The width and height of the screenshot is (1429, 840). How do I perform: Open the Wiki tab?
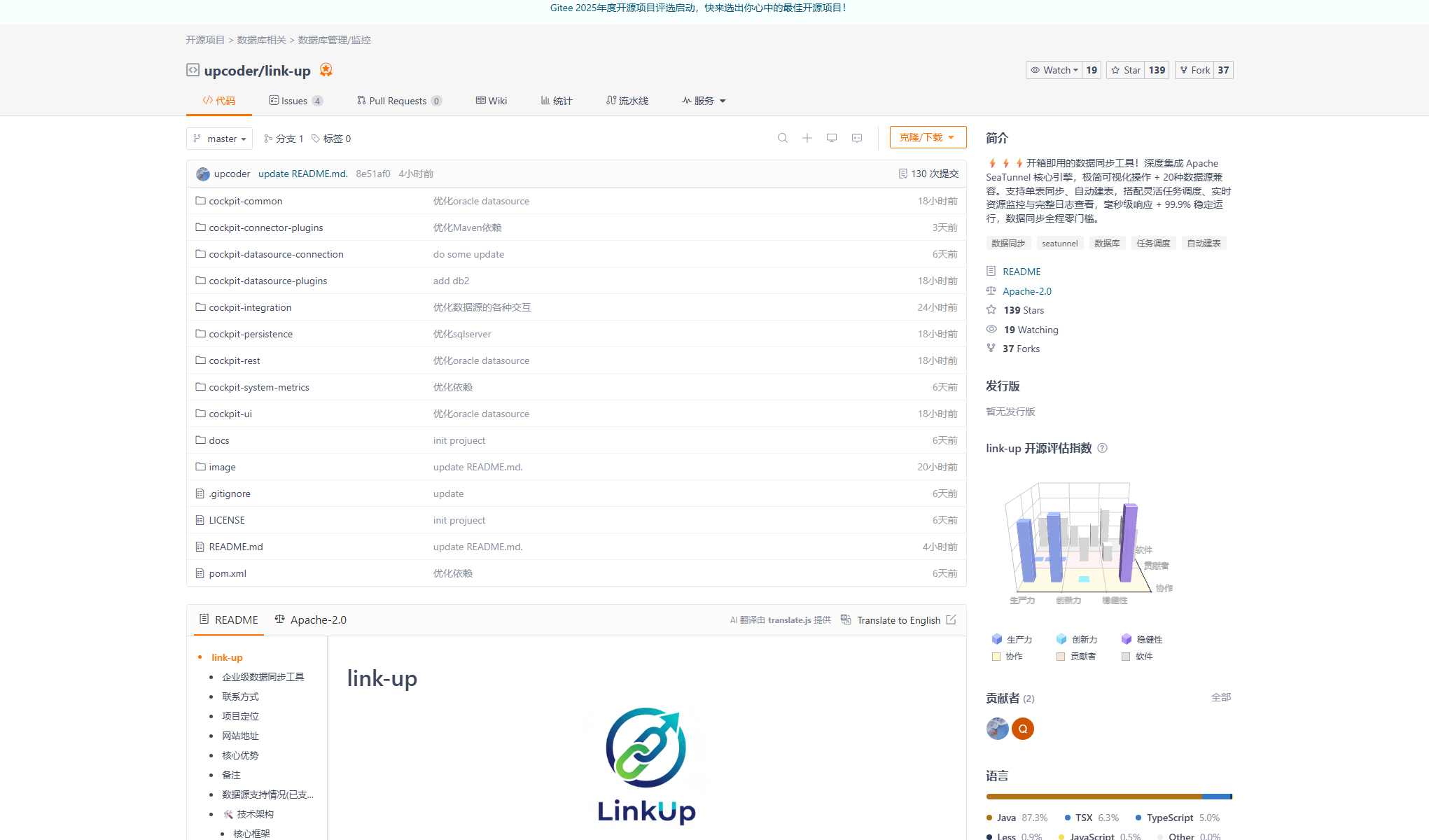coord(491,100)
